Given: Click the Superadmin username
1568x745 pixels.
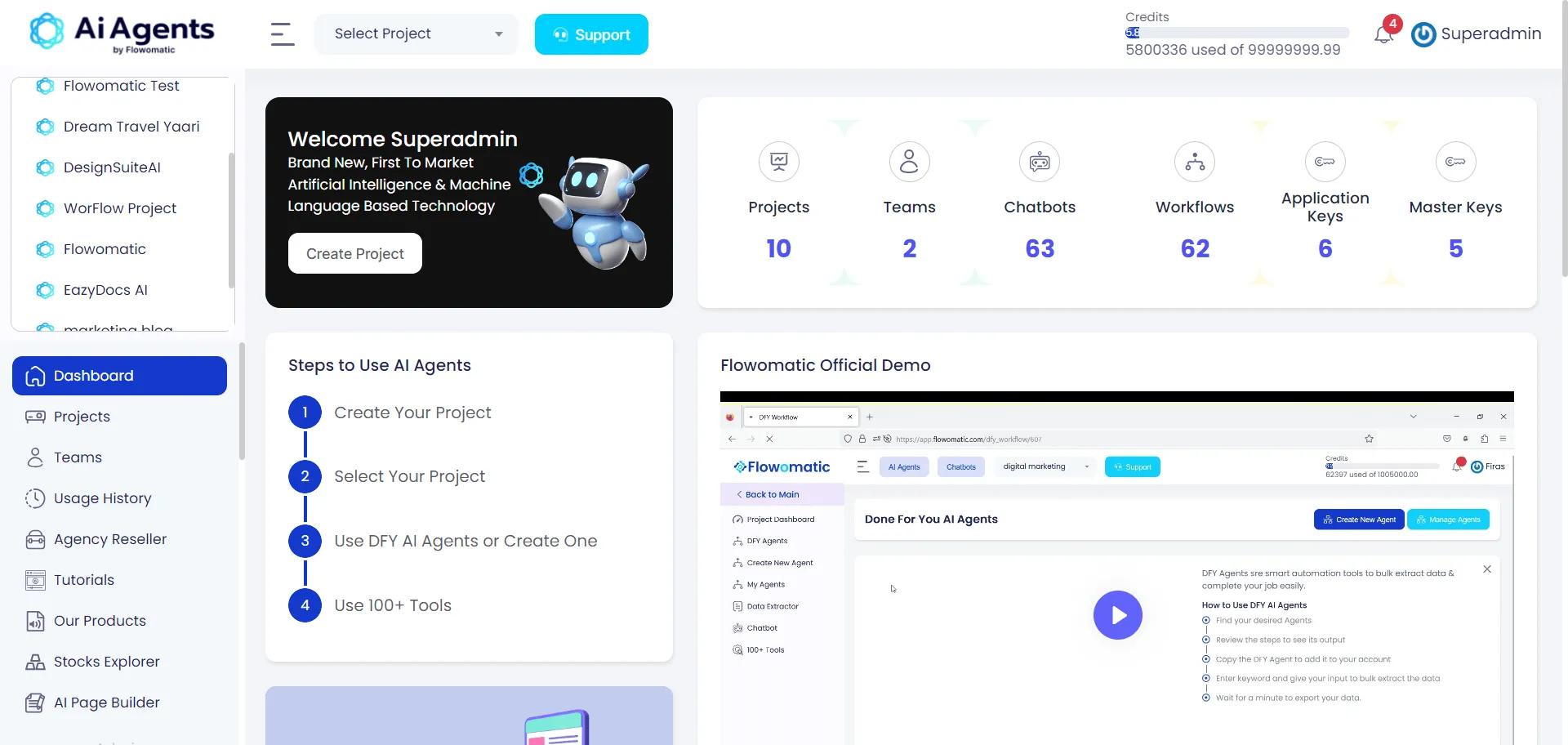Looking at the screenshot, I should (x=1491, y=33).
